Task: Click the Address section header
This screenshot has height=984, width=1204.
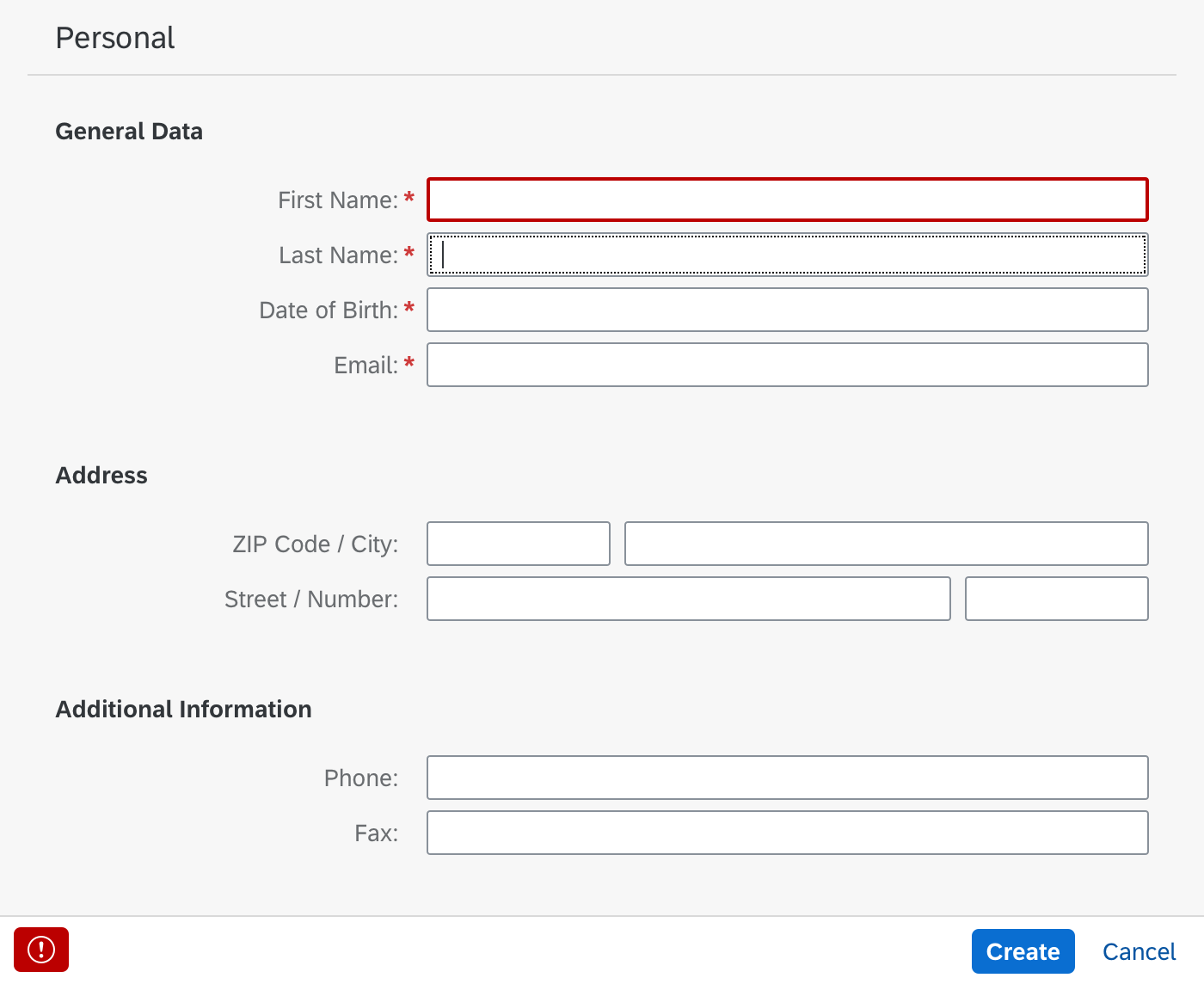Action: 101,475
